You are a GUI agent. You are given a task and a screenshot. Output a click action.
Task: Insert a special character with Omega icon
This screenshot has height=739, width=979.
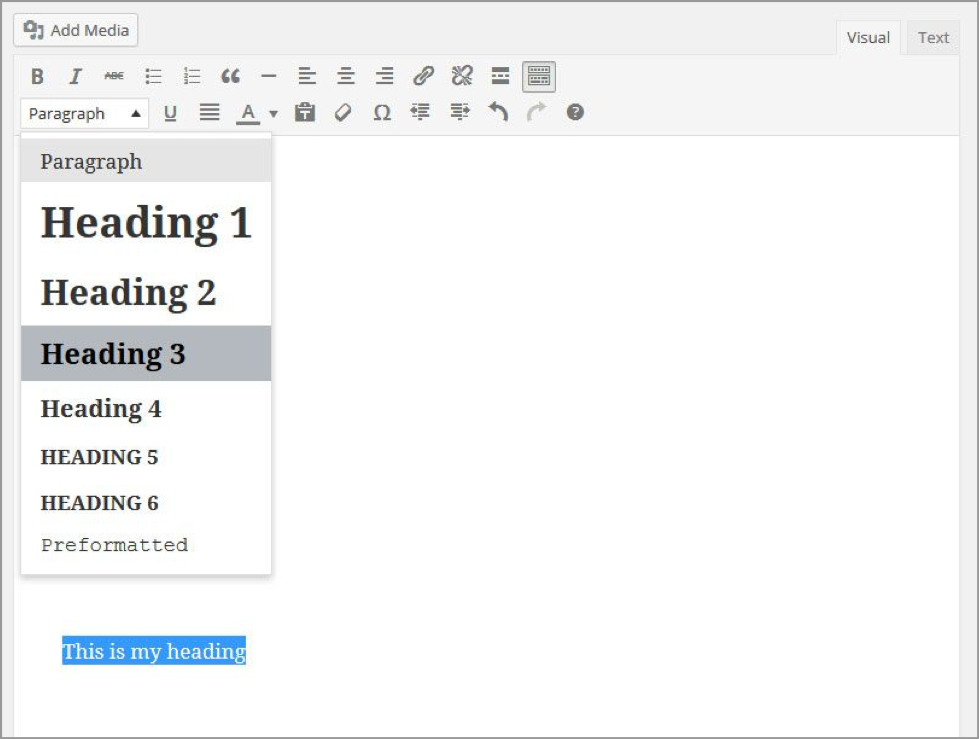coord(381,112)
